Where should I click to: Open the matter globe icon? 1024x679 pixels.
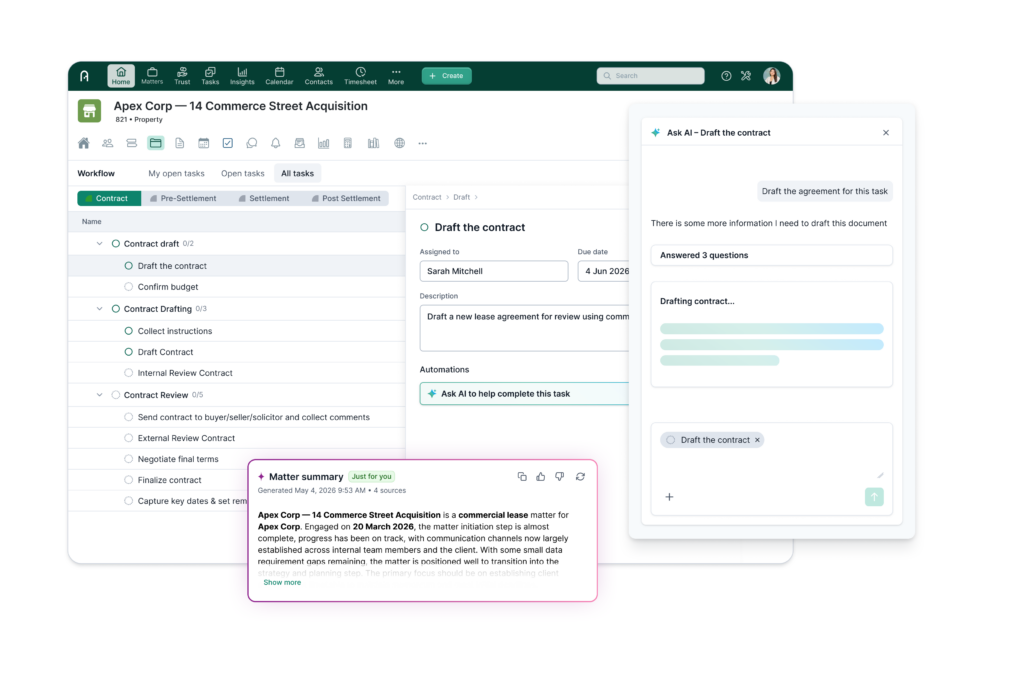click(x=399, y=143)
